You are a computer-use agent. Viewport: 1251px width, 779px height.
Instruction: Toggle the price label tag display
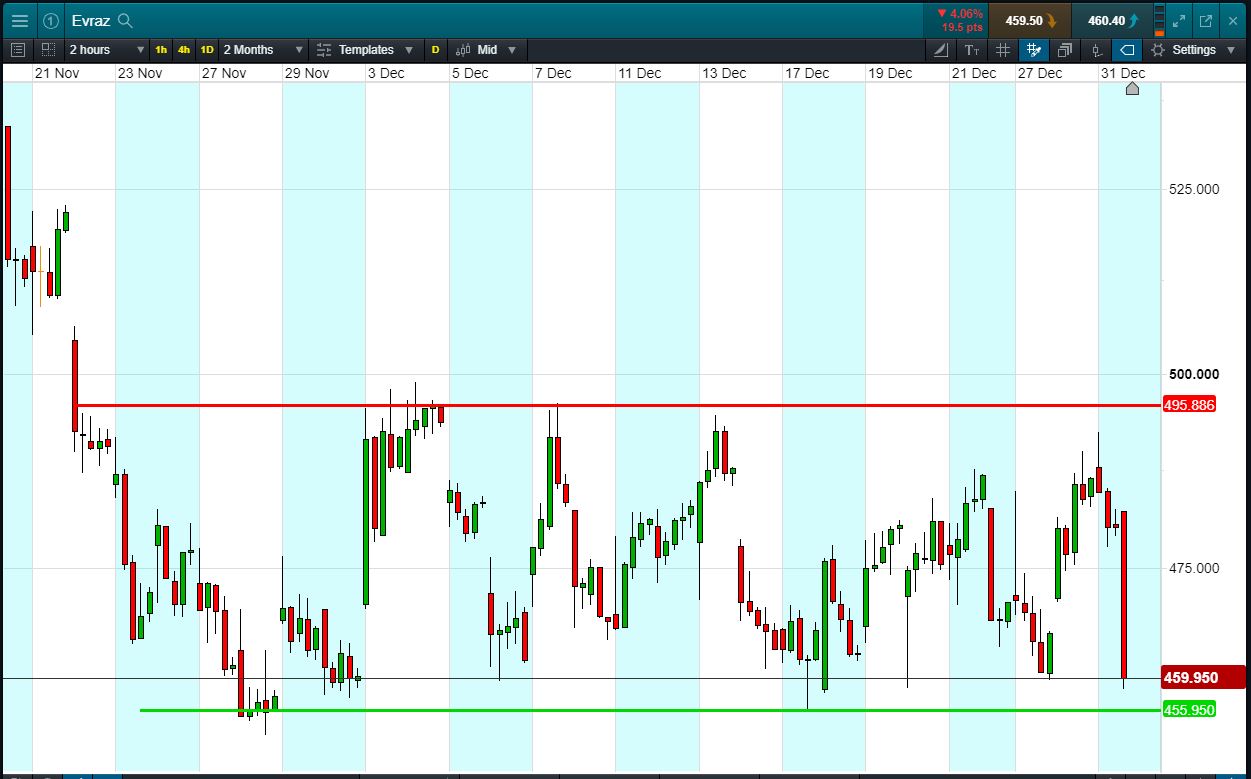click(1127, 49)
